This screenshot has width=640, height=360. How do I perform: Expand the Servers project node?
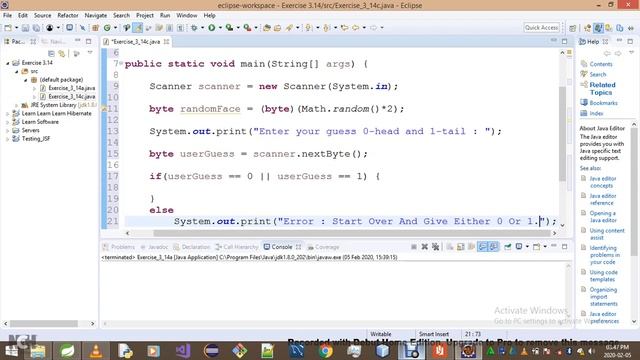8,131
